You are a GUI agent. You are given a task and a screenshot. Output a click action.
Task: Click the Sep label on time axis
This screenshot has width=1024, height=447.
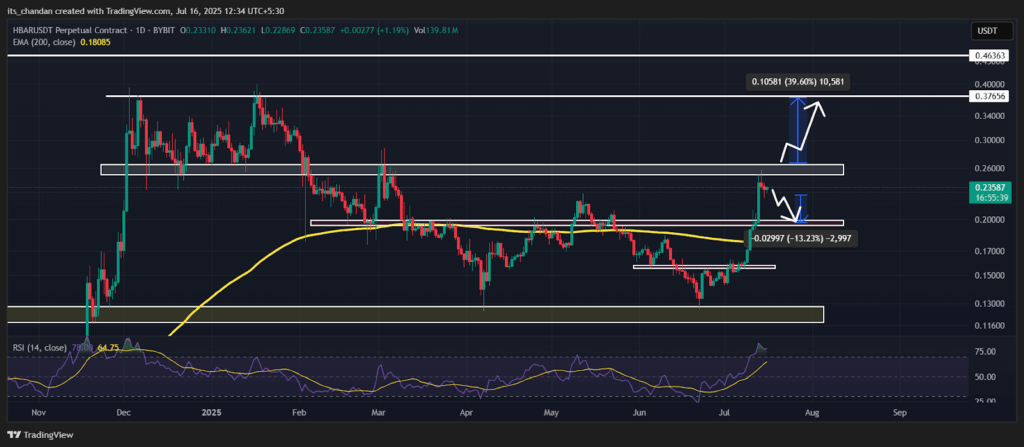[x=899, y=414]
